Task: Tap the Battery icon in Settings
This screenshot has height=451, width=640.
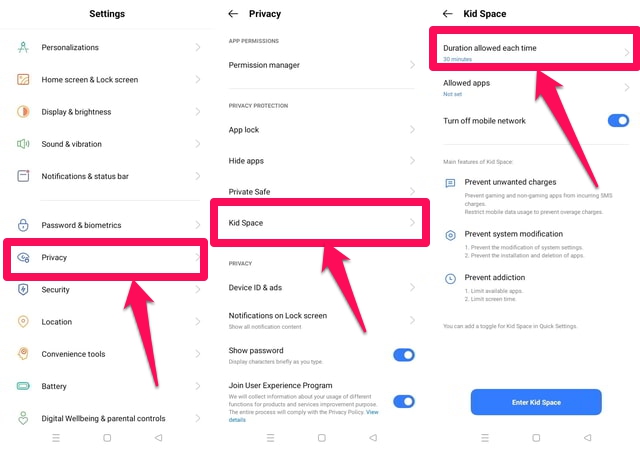Action: [23, 386]
